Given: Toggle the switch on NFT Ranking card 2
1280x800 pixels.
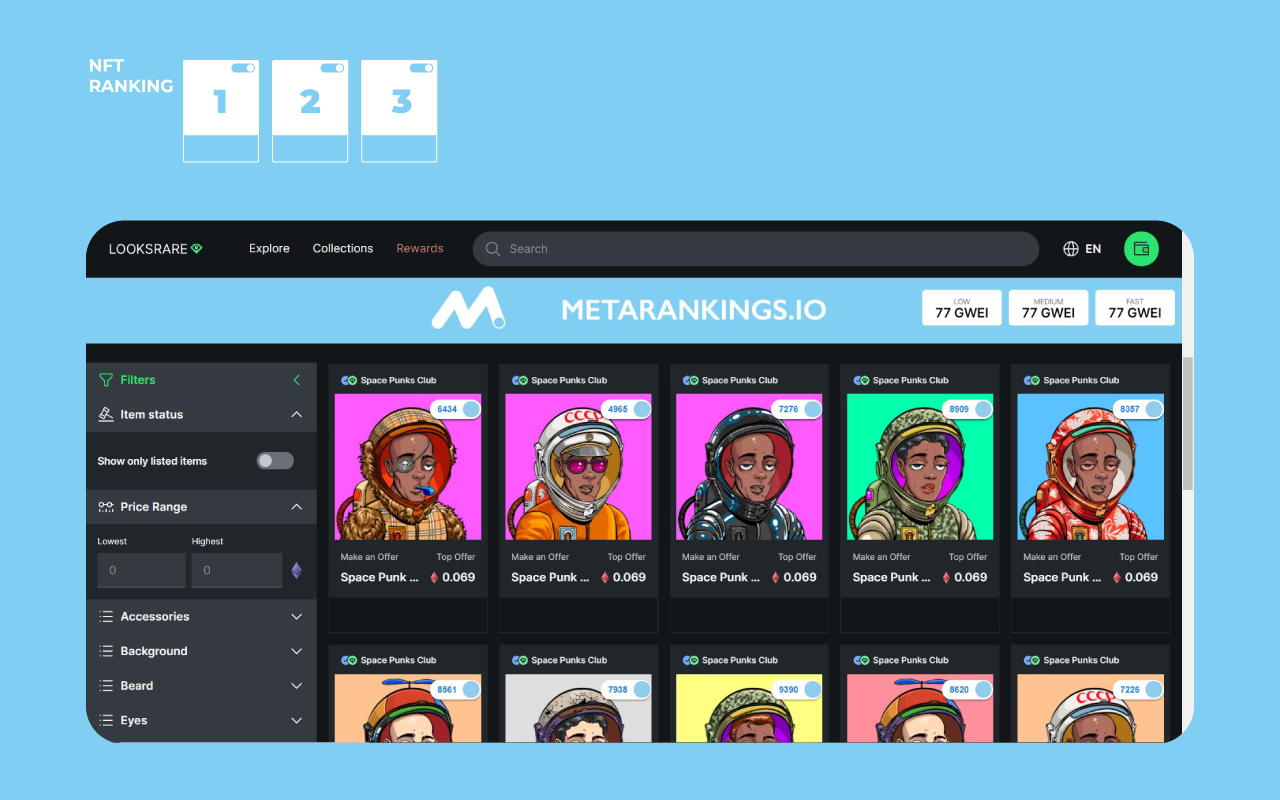Looking at the screenshot, I should tap(332, 68).
